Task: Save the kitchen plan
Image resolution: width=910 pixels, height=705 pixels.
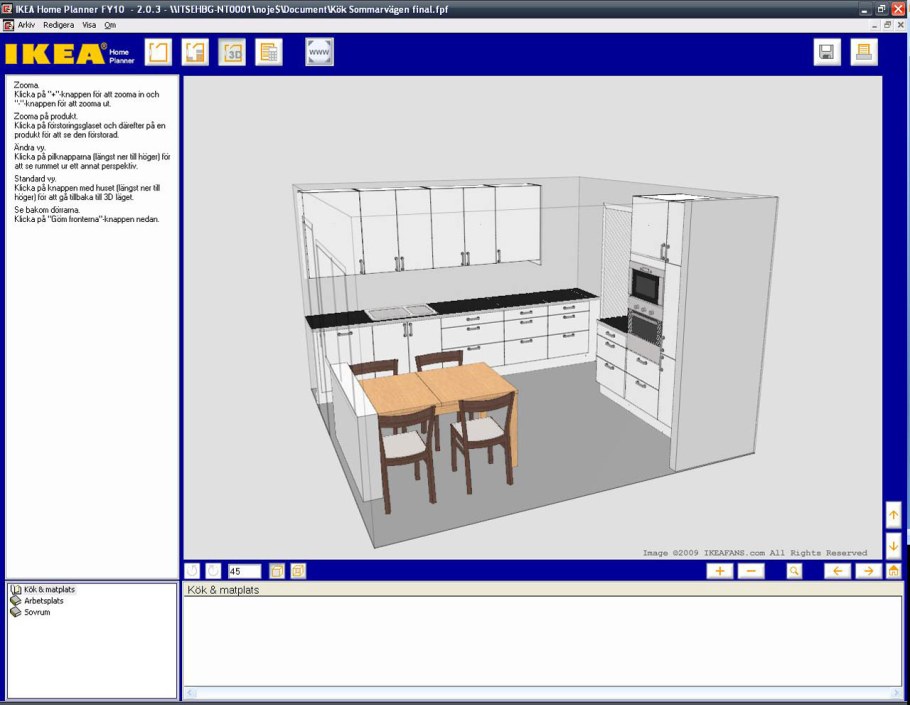Action: click(x=826, y=51)
